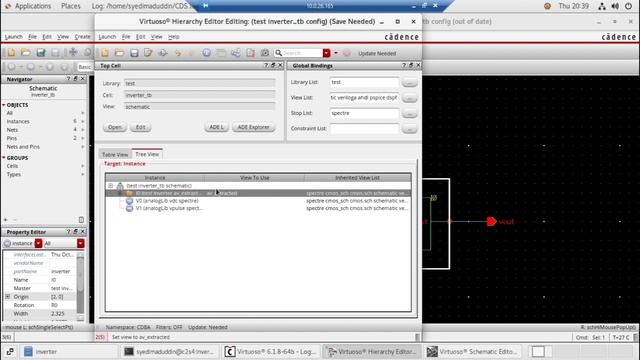Click the clipboard icon at Navigator bottom right
This screenshot has height=360, width=640.
81,220
